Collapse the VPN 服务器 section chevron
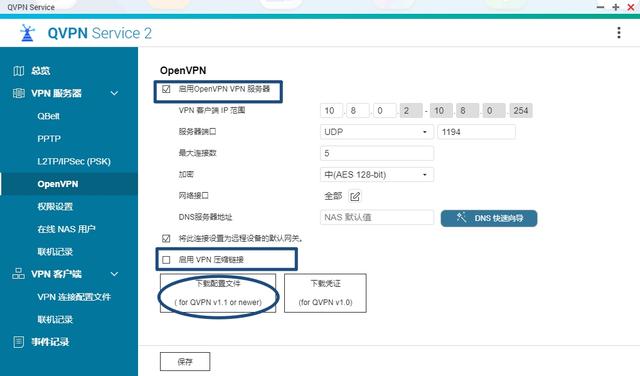 point(114,93)
